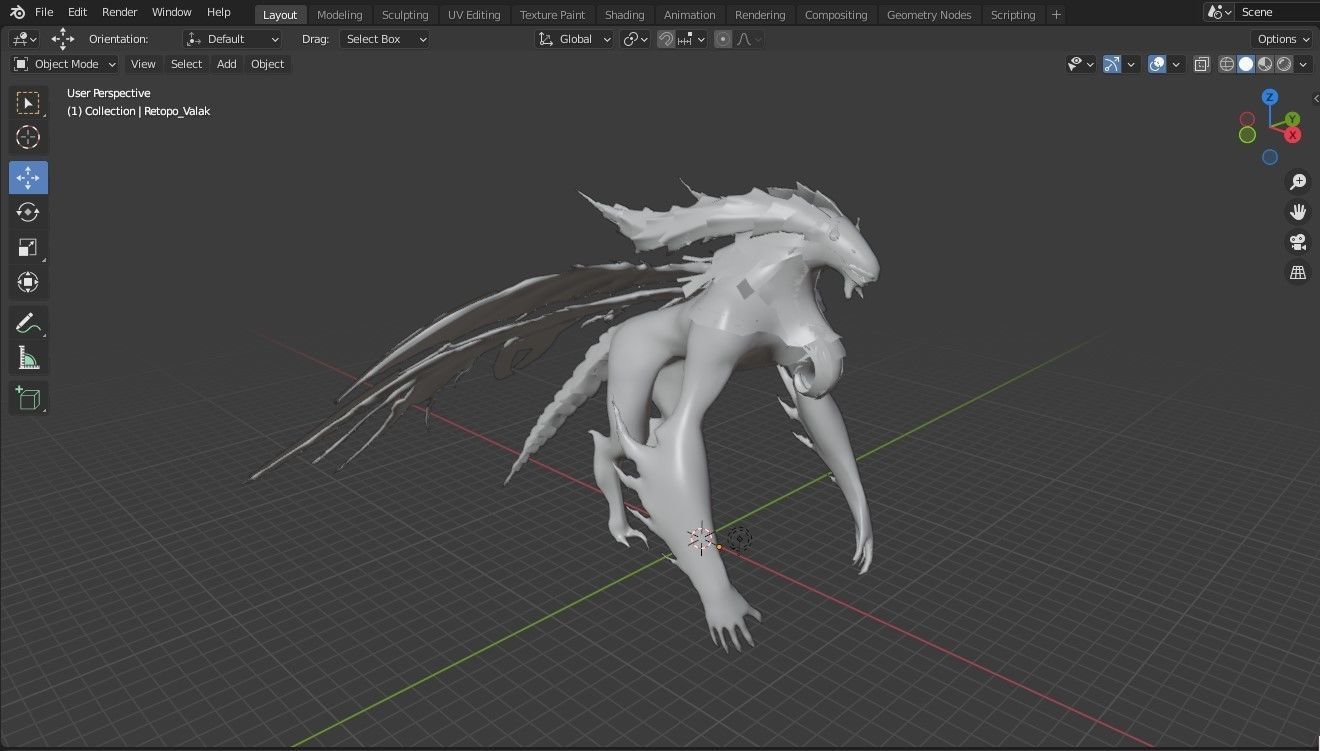Toggle viewport overlays display
Image resolution: width=1320 pixels, height=751 pixels.
1157,64
